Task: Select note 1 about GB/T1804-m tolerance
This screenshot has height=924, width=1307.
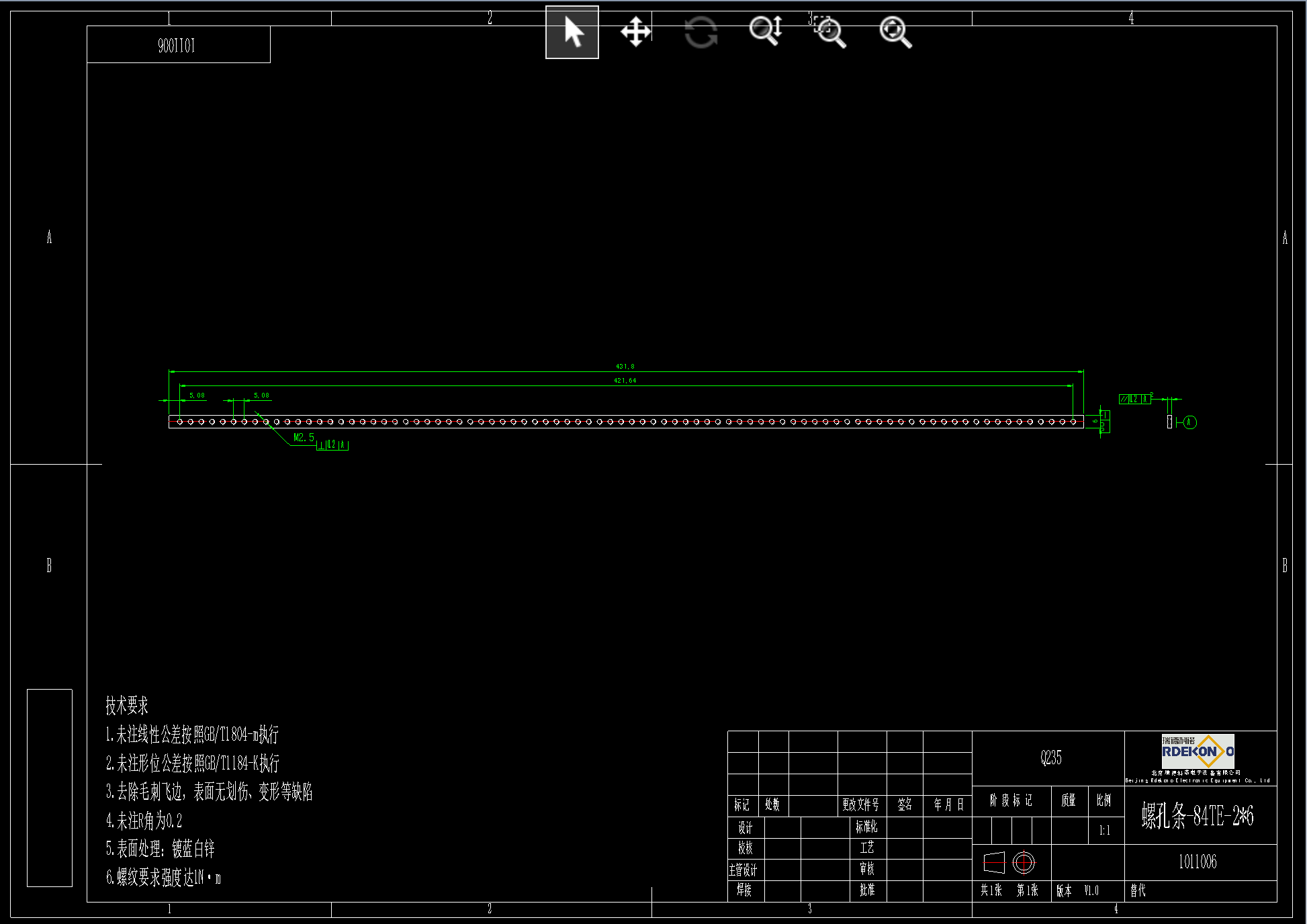Action: coord(192,735)
